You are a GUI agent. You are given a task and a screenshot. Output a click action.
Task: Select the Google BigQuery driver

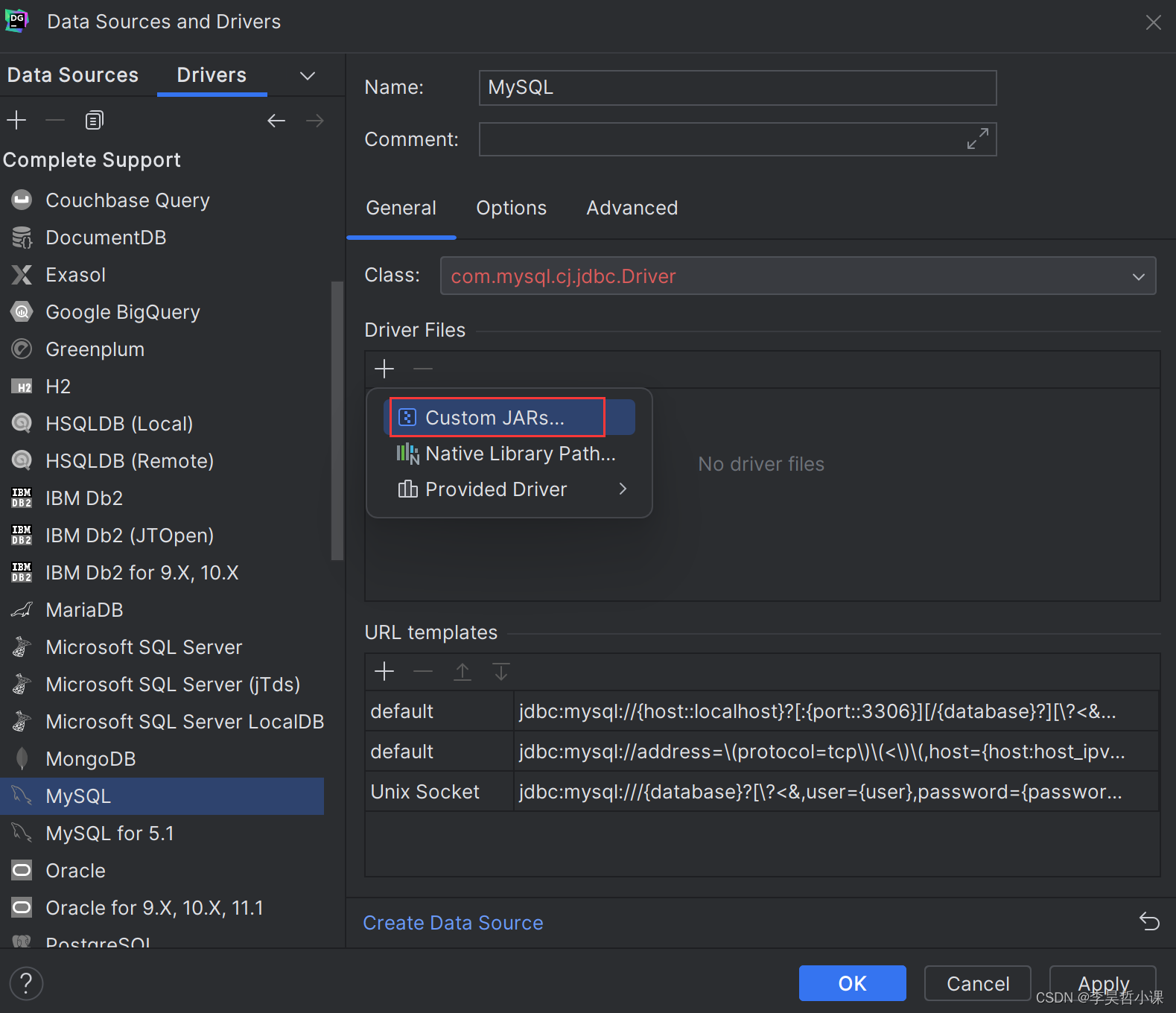pos(162,312)
